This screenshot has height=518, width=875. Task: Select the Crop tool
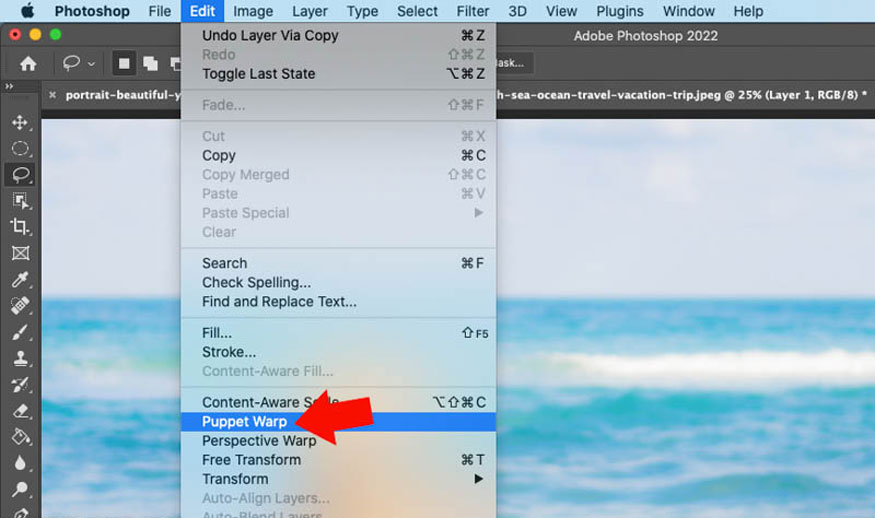click(20, 227)
